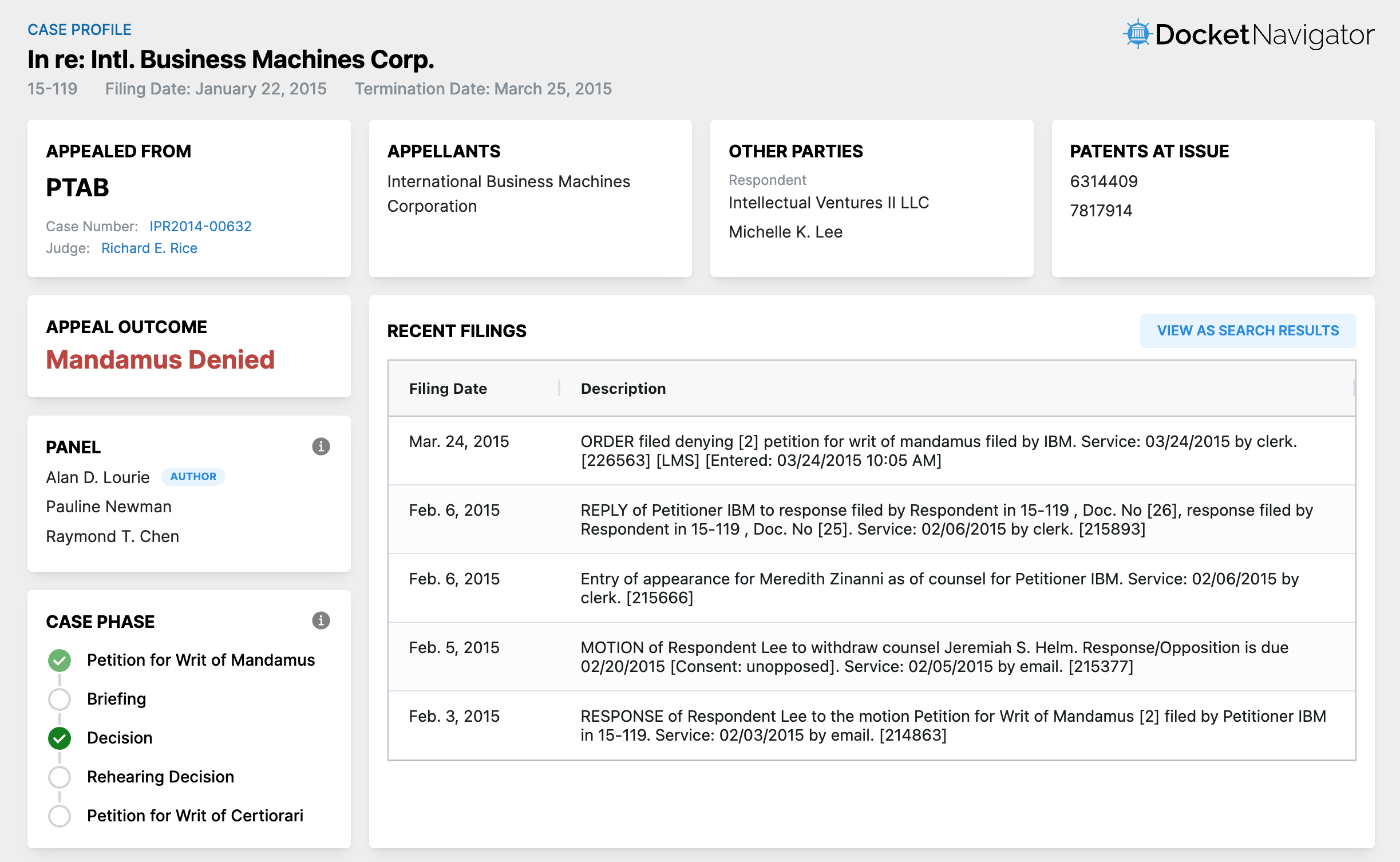Click the Filing Date: January 22, 2015 text
Image resolution: width=1400 pixels, height=862 pixels.
(x=216, y=89)
